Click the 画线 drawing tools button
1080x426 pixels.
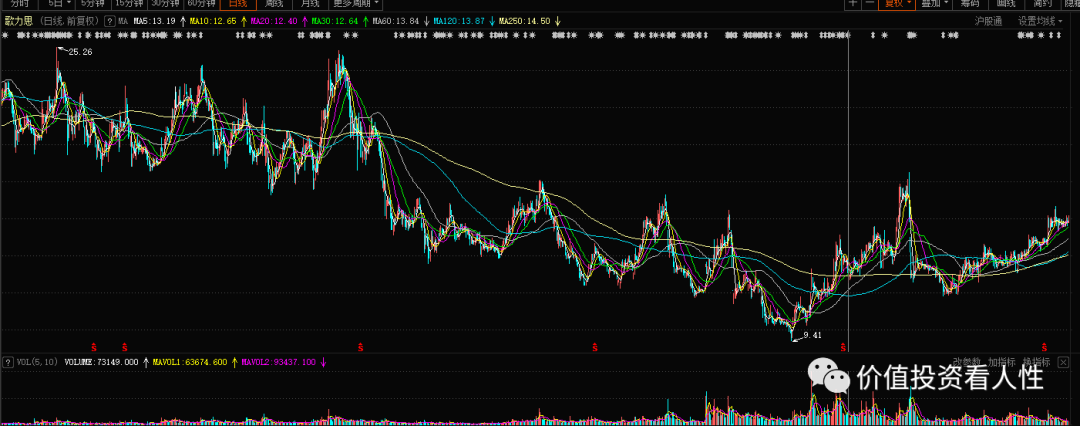click(x=1006, y=3)
